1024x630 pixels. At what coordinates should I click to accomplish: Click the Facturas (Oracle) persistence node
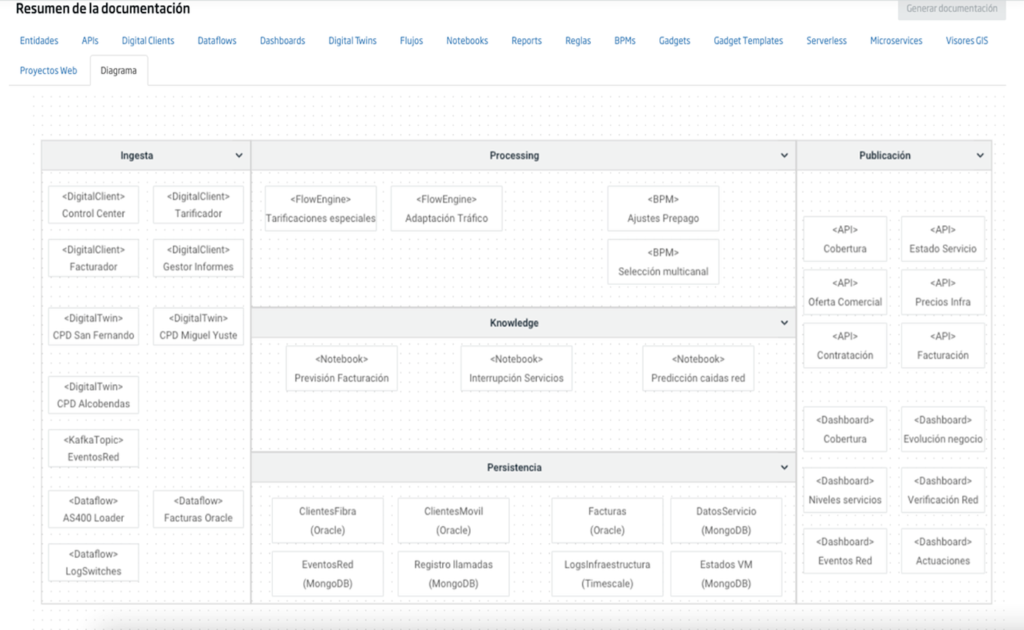click(x=607, y=521)
